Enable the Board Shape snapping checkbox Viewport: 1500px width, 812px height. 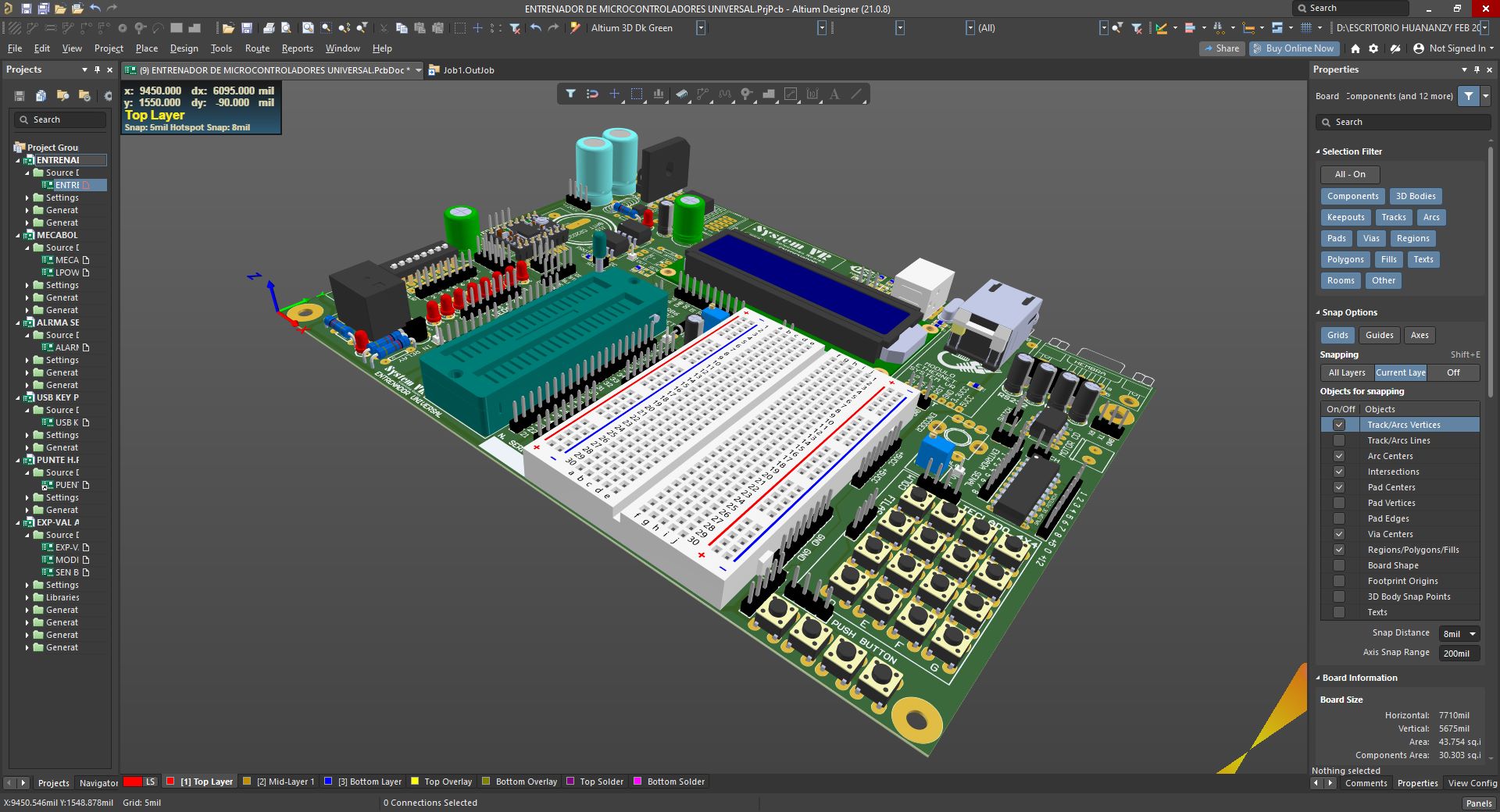[x=1339, y=565]
